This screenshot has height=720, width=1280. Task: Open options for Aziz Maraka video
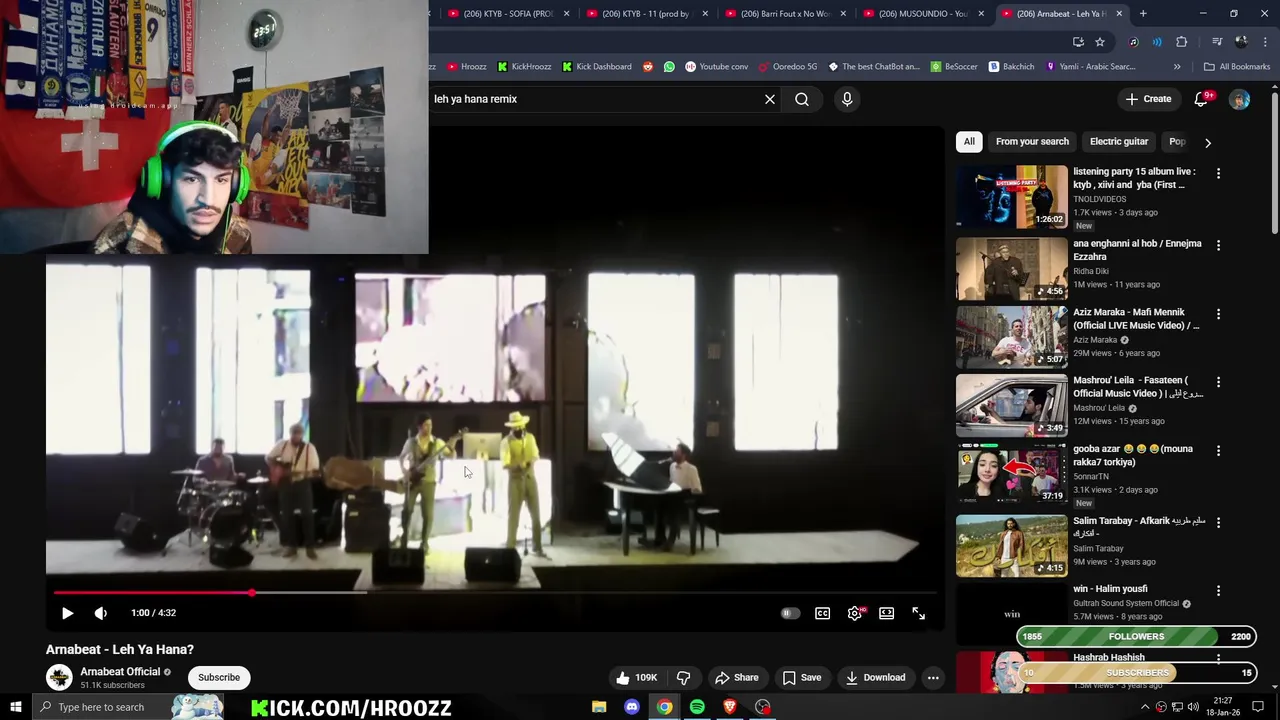(x=1218, y=314)
